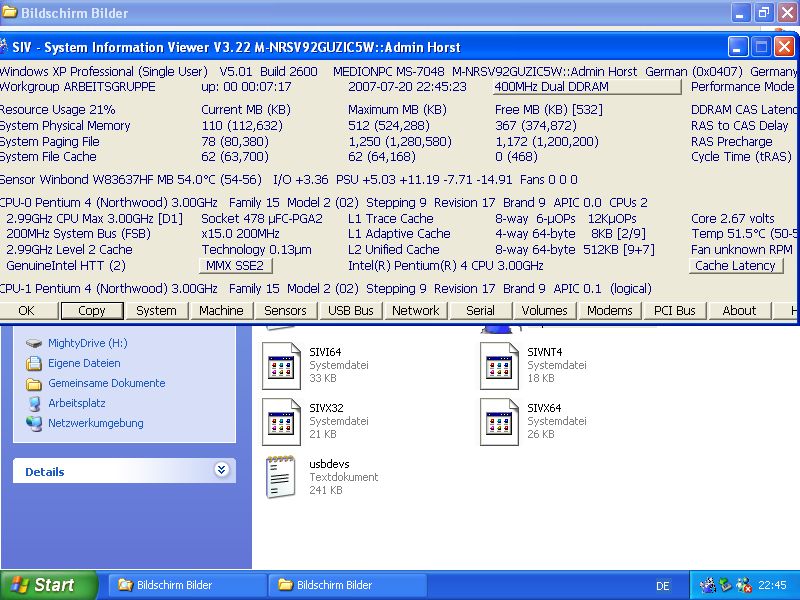This screenshot has width=800, height=600.
Task: Click the Bildschirm Bilder title bar folder icon
Action: point(10,12)
